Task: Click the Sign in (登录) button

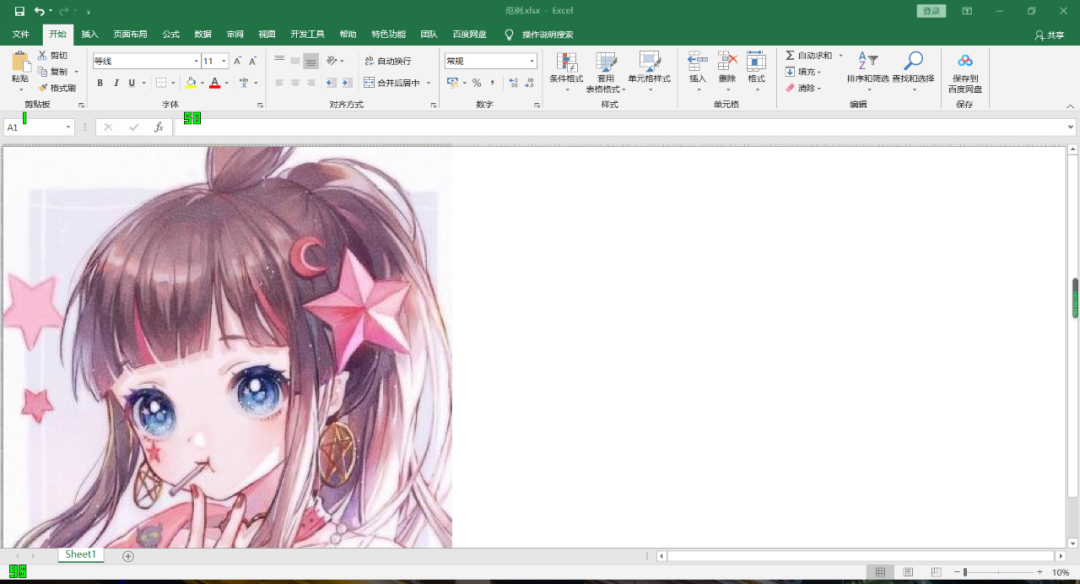Action: pos(931,11)
